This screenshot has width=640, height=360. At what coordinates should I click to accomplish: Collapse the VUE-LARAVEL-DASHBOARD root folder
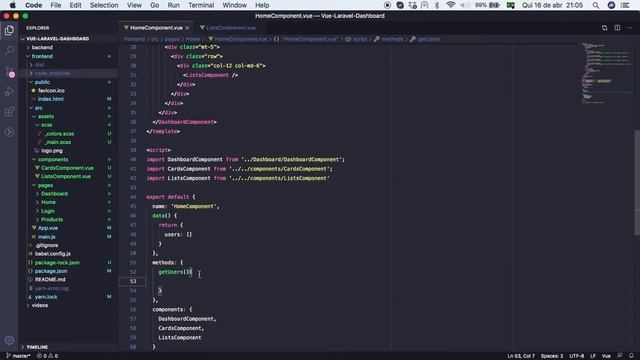(57, 39)
